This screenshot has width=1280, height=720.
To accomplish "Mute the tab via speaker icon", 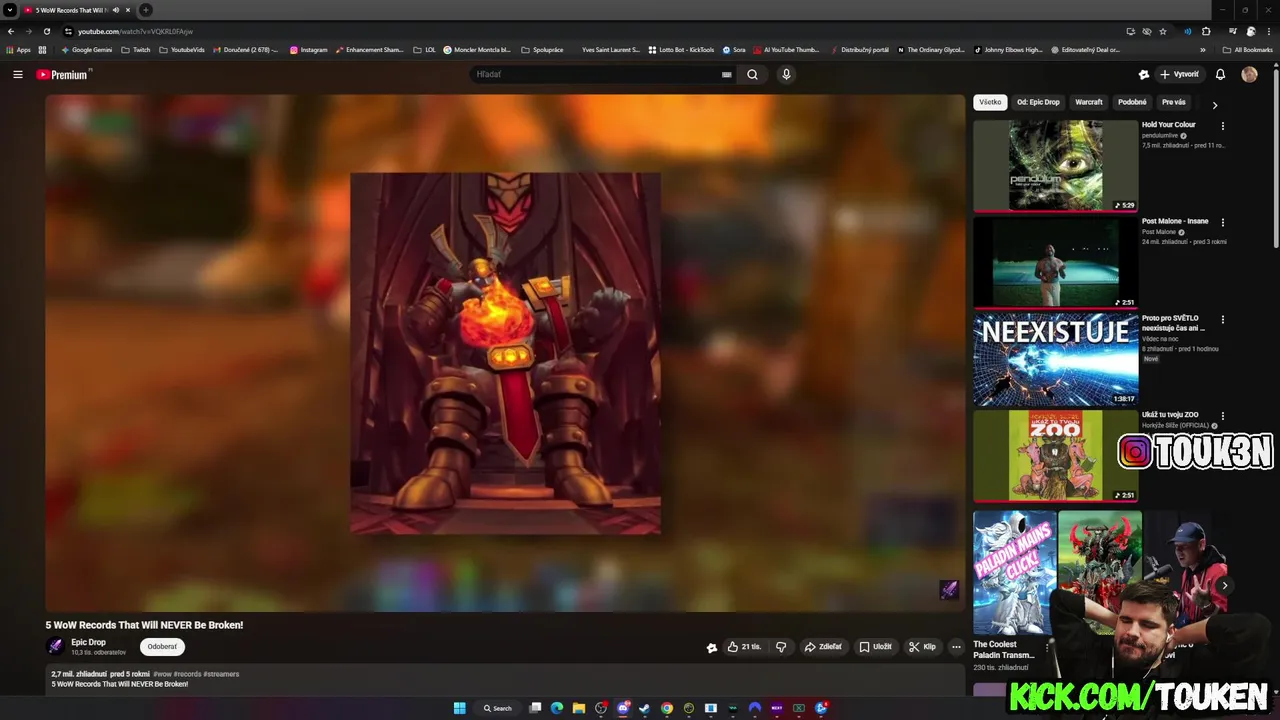I will click(116, 10).
